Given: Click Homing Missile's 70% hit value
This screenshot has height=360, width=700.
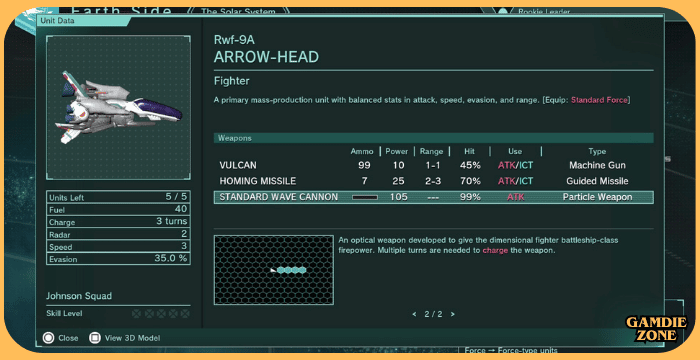Looking at the screenshot, I should point(470,181).
